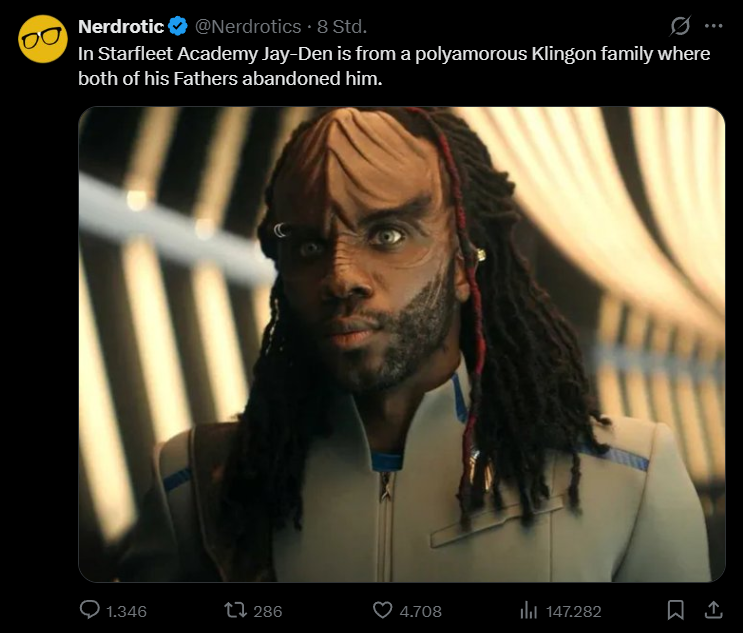Open the three-dot more options menu

point(713,25)
